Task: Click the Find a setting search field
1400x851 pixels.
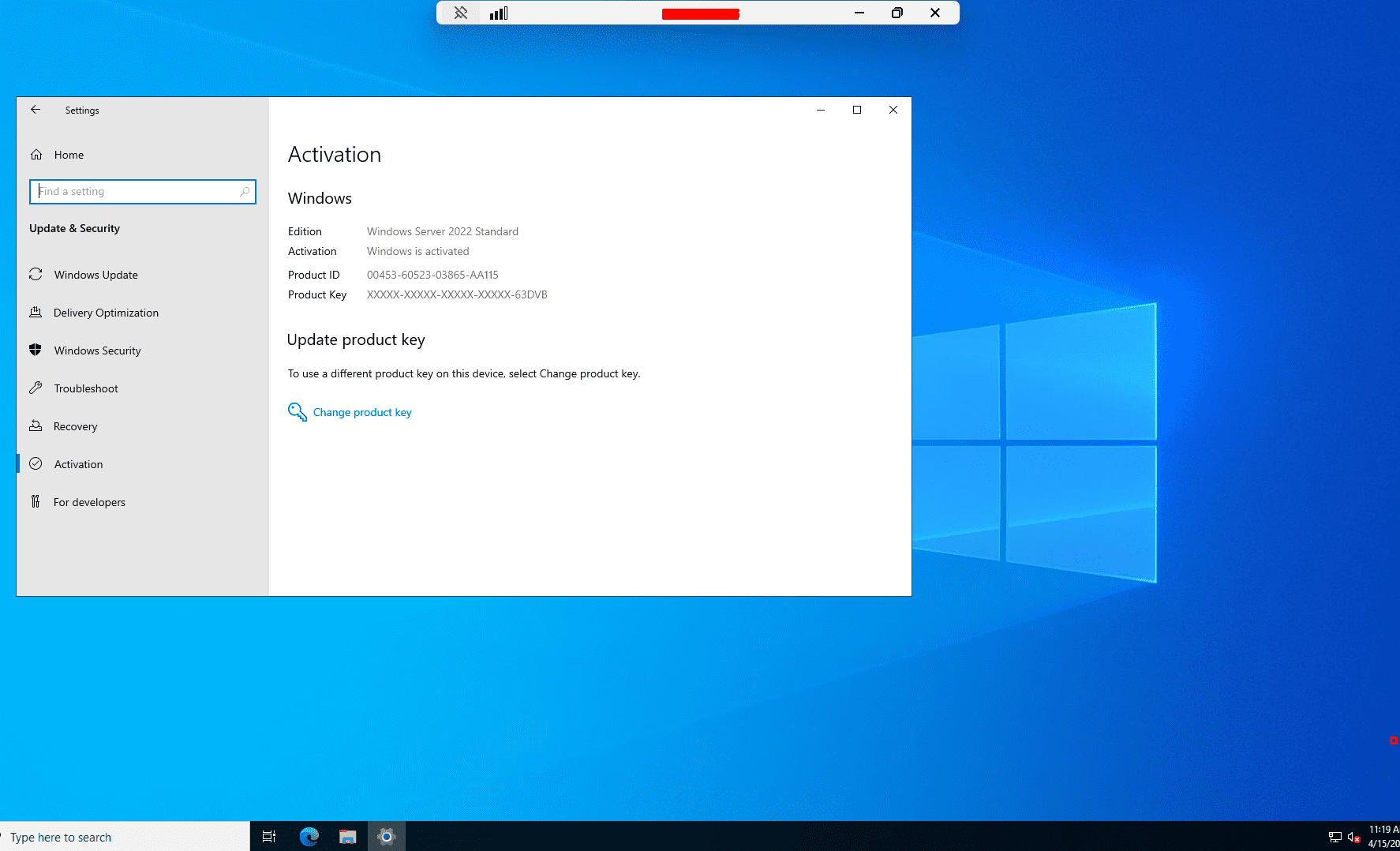Action: click(x=134, y=192)
